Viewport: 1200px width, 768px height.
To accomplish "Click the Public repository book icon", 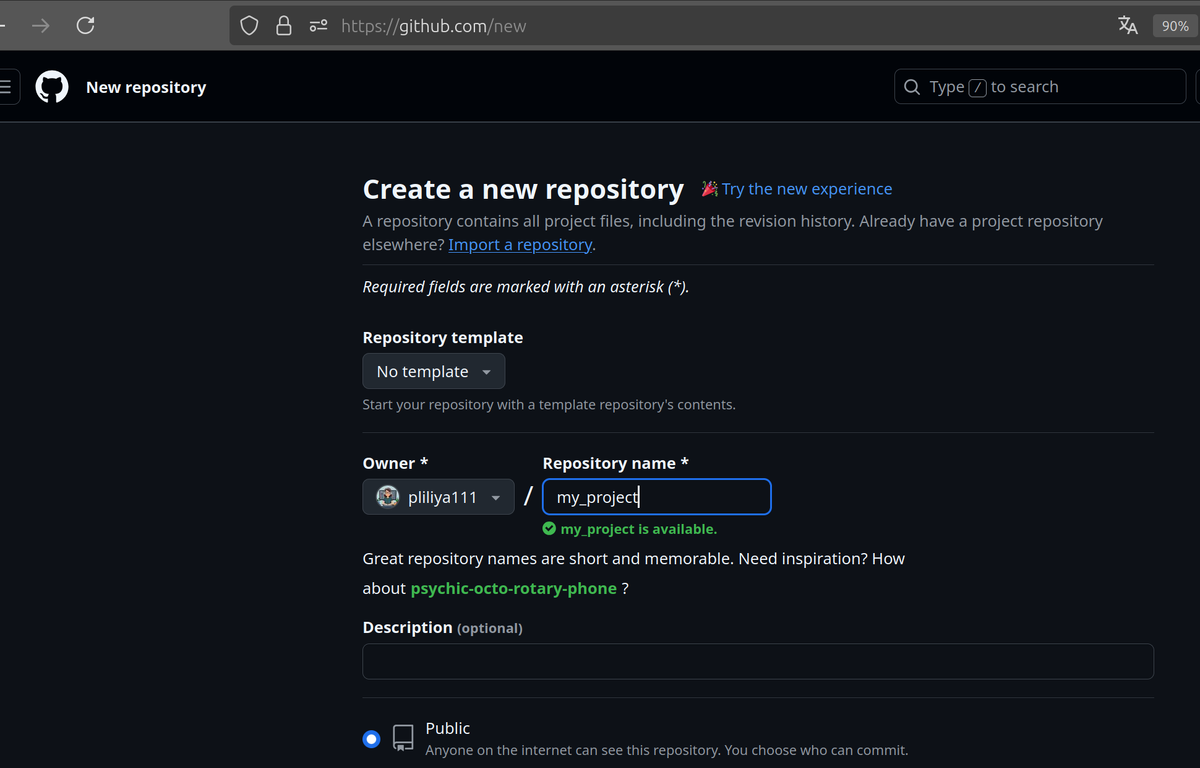I will point(403,738).
